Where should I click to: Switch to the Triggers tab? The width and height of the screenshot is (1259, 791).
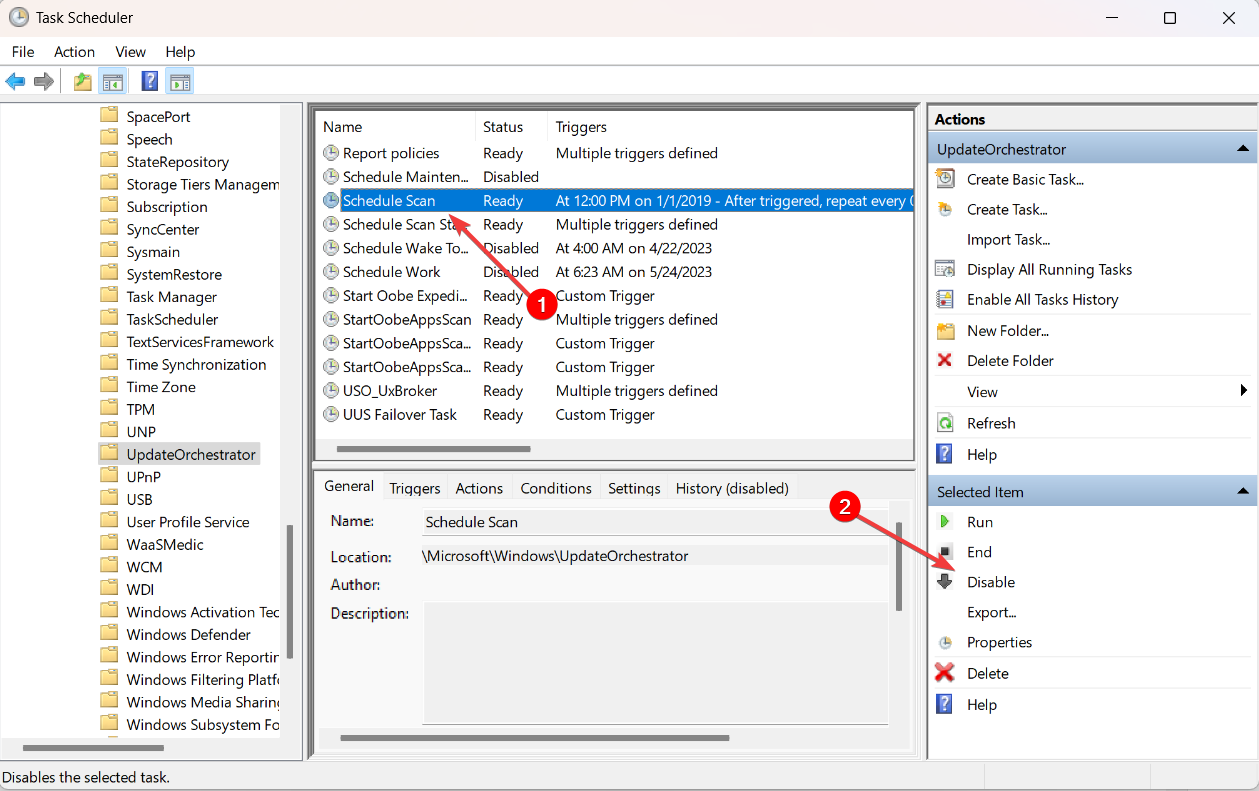click(x=415, y=488)
